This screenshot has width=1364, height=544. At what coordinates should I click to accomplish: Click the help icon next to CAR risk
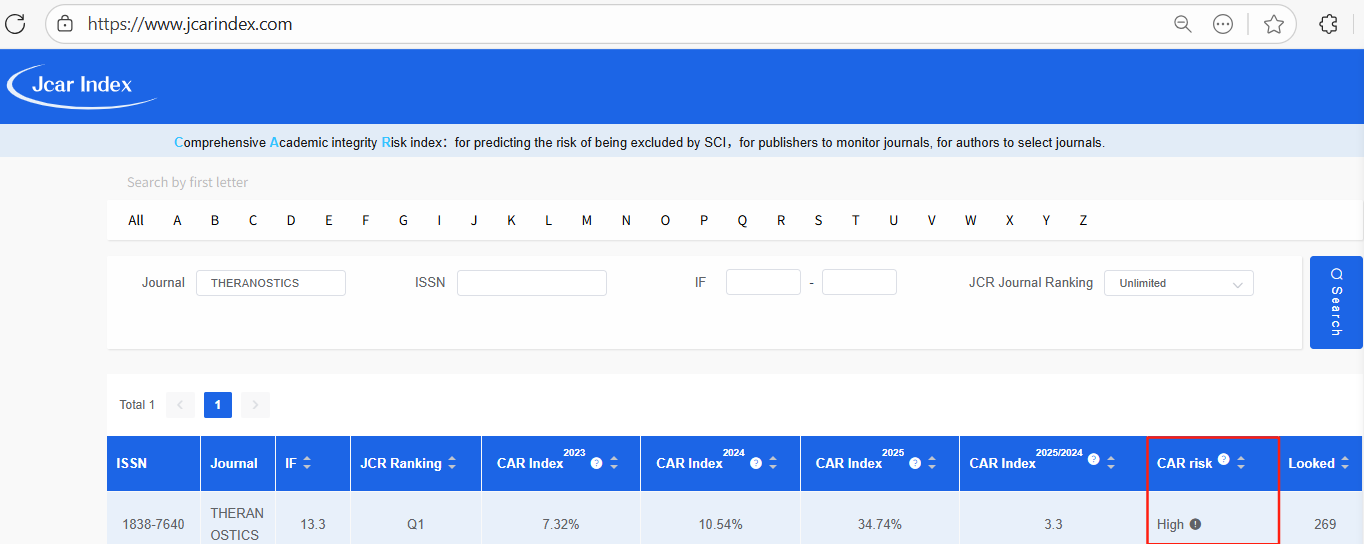tap(1223, 459)
